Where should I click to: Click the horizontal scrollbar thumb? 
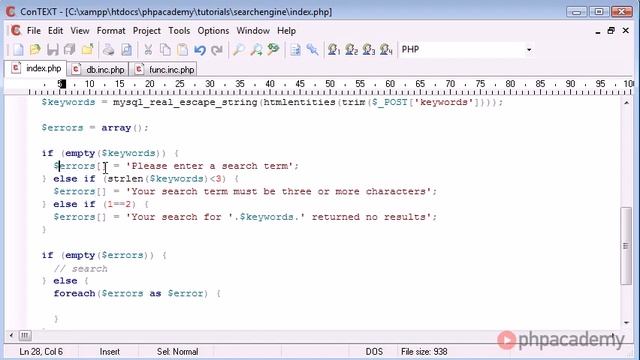click(25, 336)
